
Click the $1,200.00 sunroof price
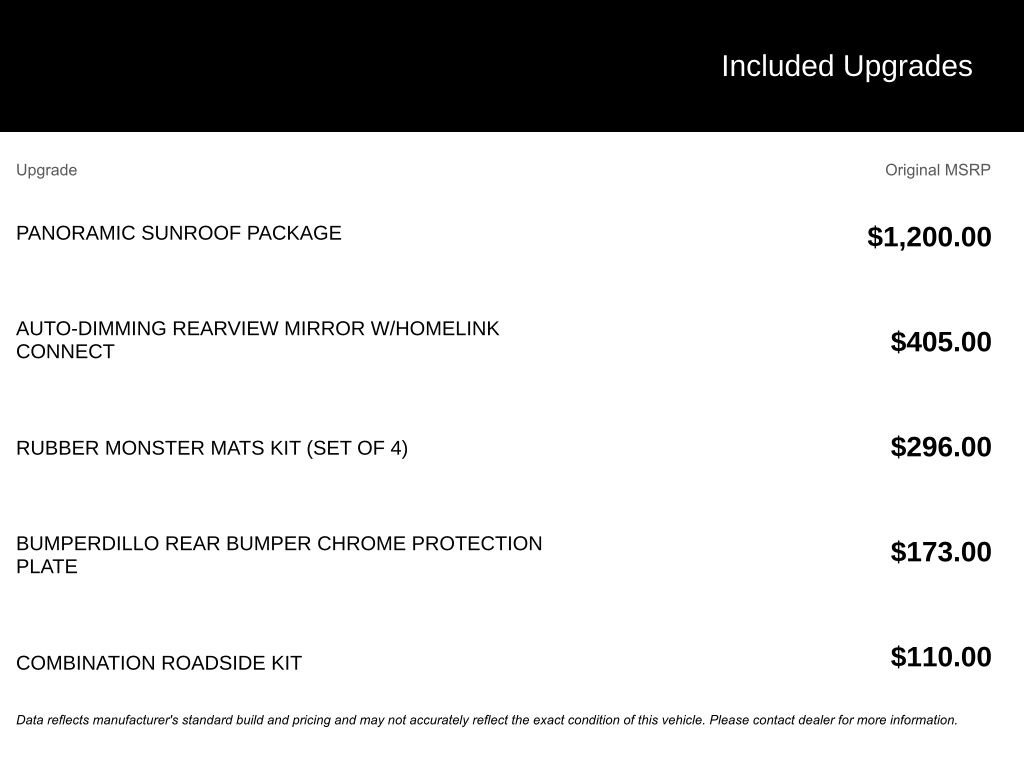[929, 237]
